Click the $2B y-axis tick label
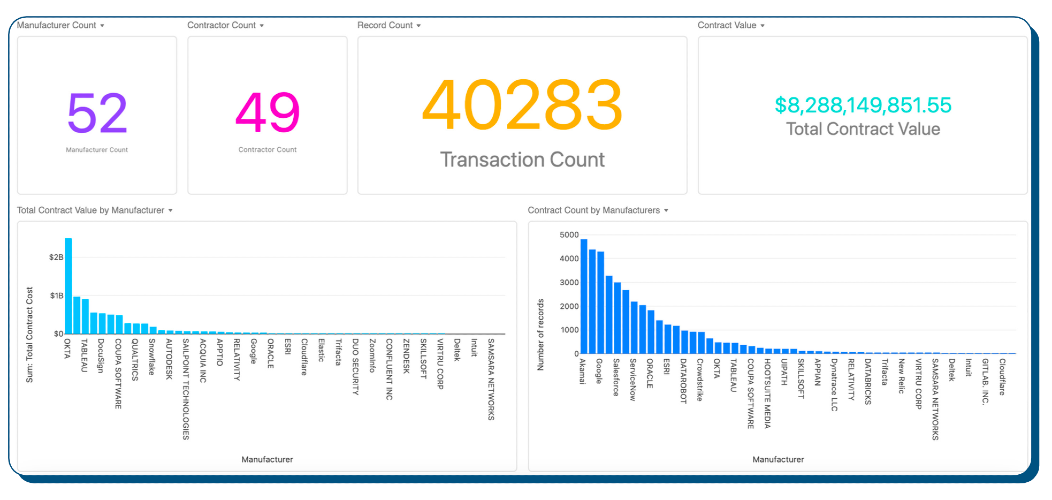The height and width of the screenshot is (500, 1052). [56, 258]
